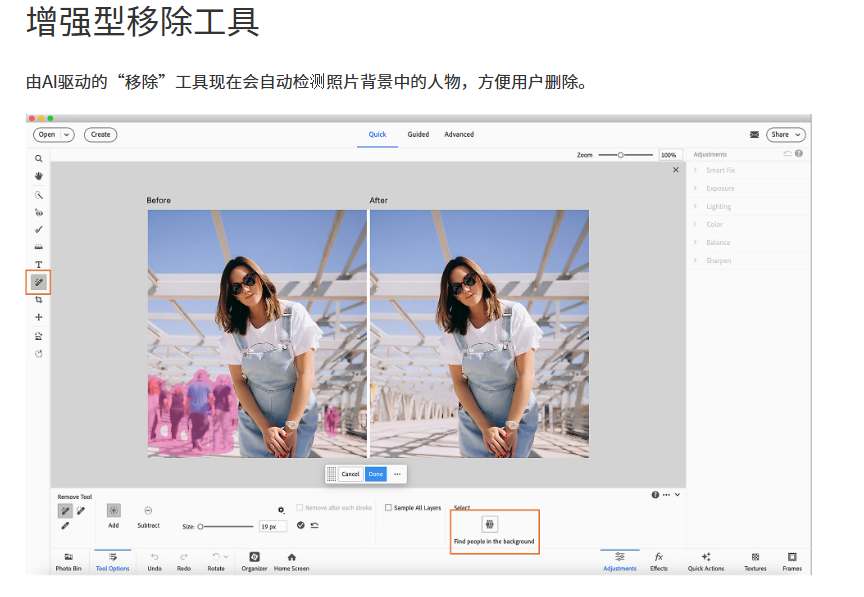Screen dimensions: 864x597
Task: Choose Subtract selection mode
Action: [148, 510]
